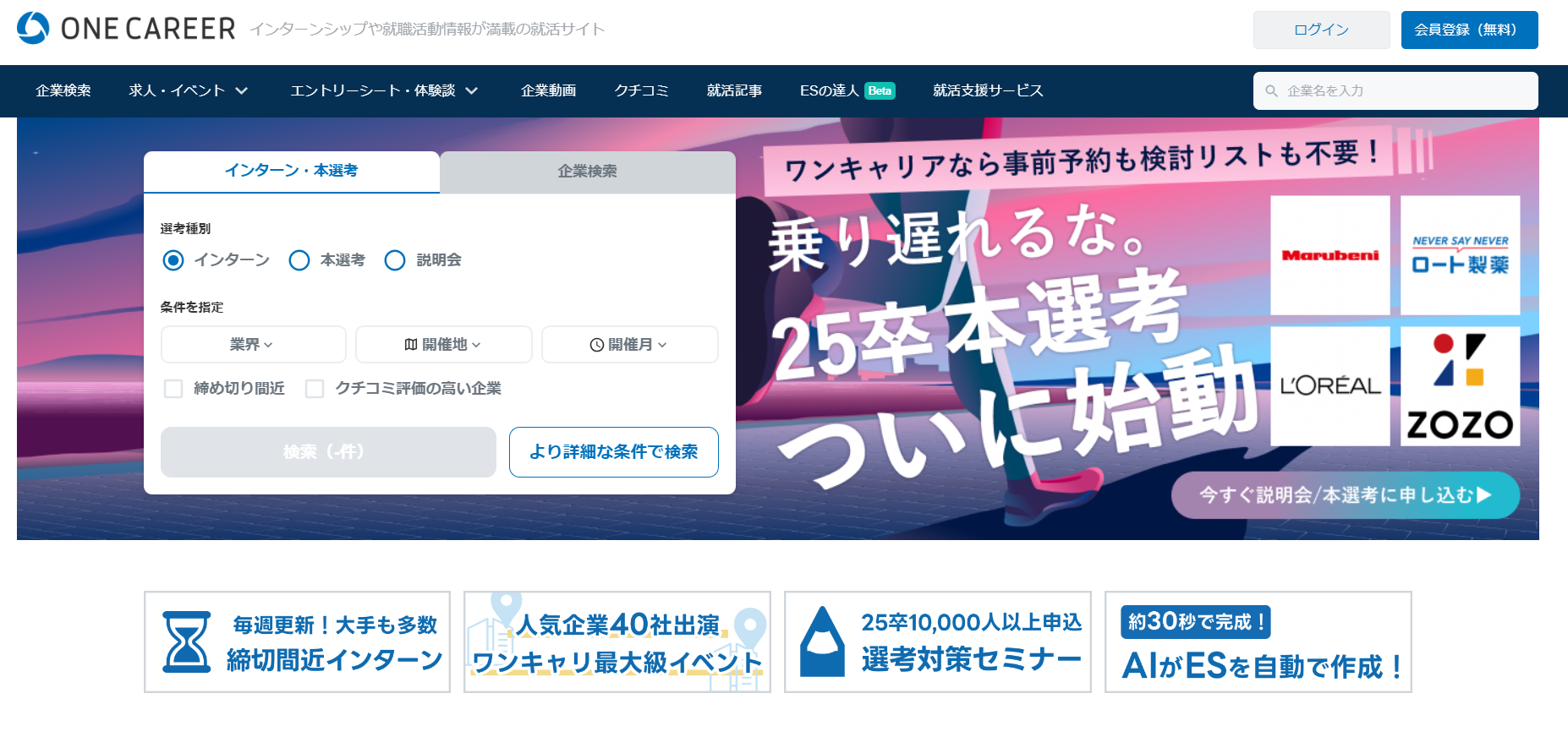Select the 本選考 radio button
Viewport: 1568px width, 737px height.
point(299,260)
